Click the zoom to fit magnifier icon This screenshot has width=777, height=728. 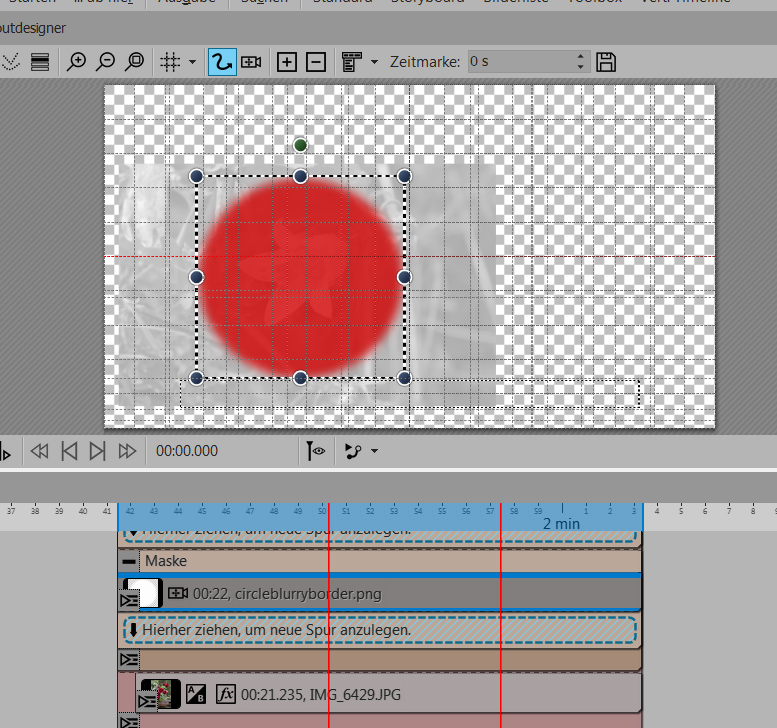pos(135,62)
